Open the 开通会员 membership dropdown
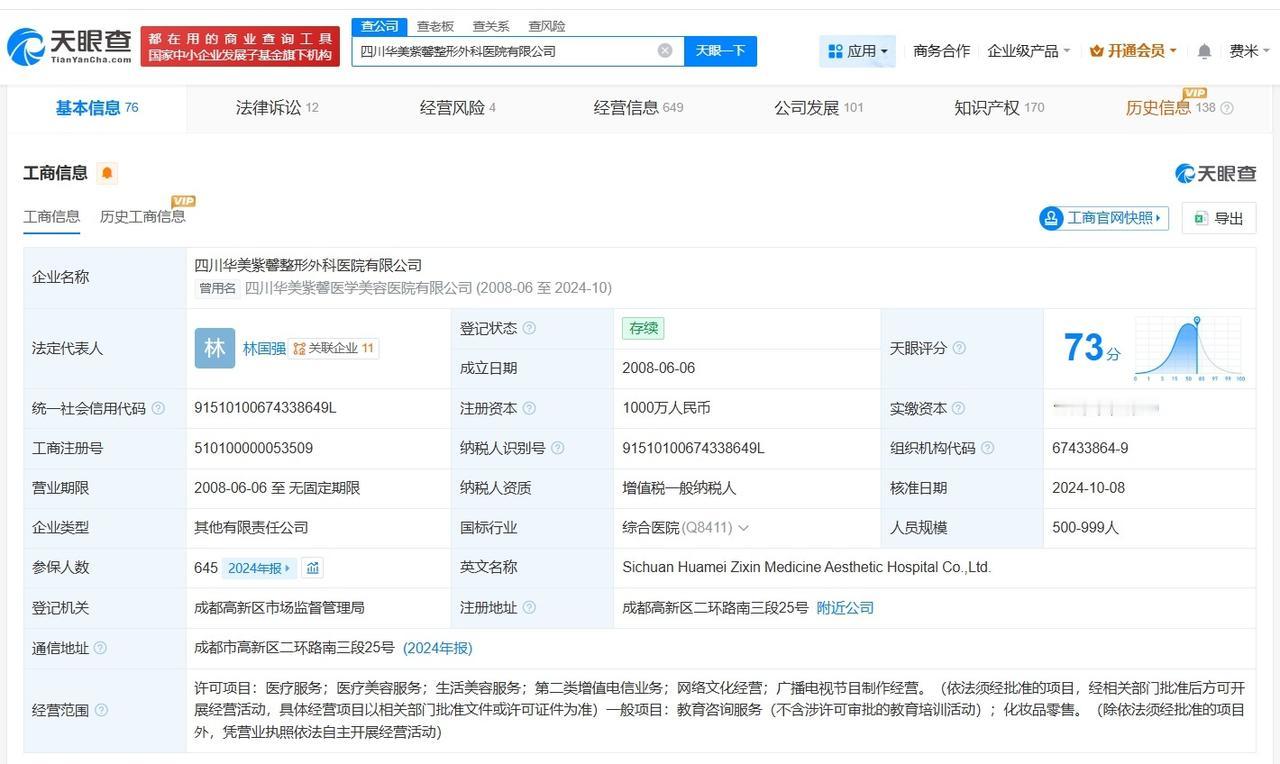The image size is (1280, 764). point(1133,51)
